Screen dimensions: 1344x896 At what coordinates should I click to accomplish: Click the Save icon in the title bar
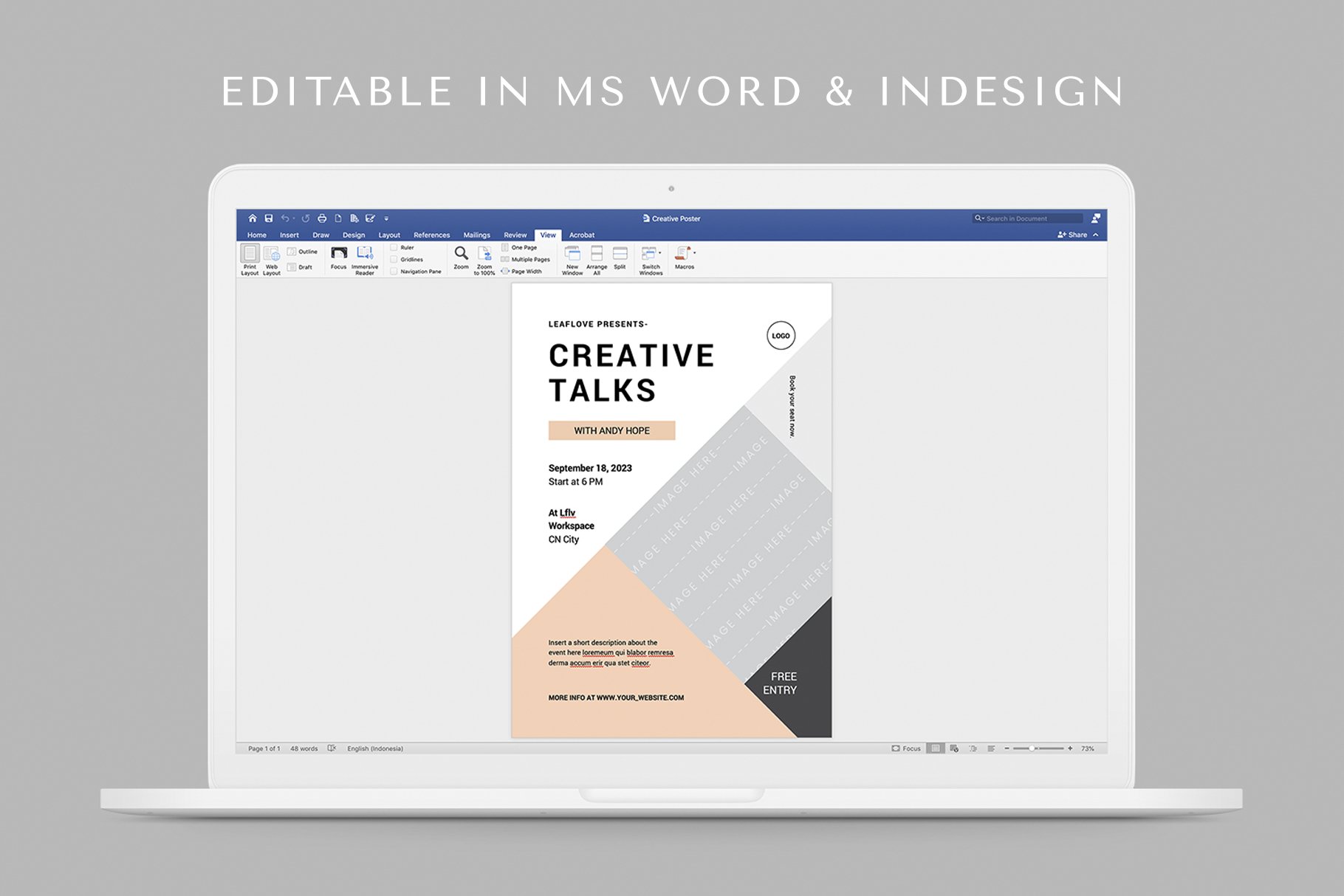pyautogui.click(x=269, y=218)
